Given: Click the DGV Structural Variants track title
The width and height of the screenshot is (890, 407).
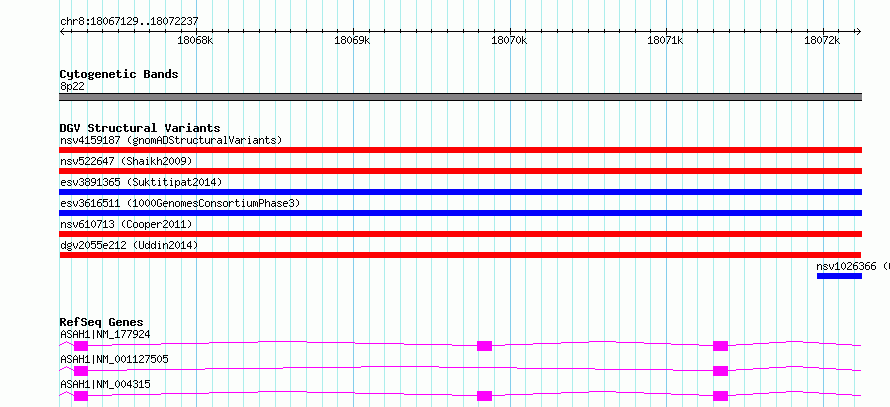Looking at the screenshot, I should (x=140, y=128).
